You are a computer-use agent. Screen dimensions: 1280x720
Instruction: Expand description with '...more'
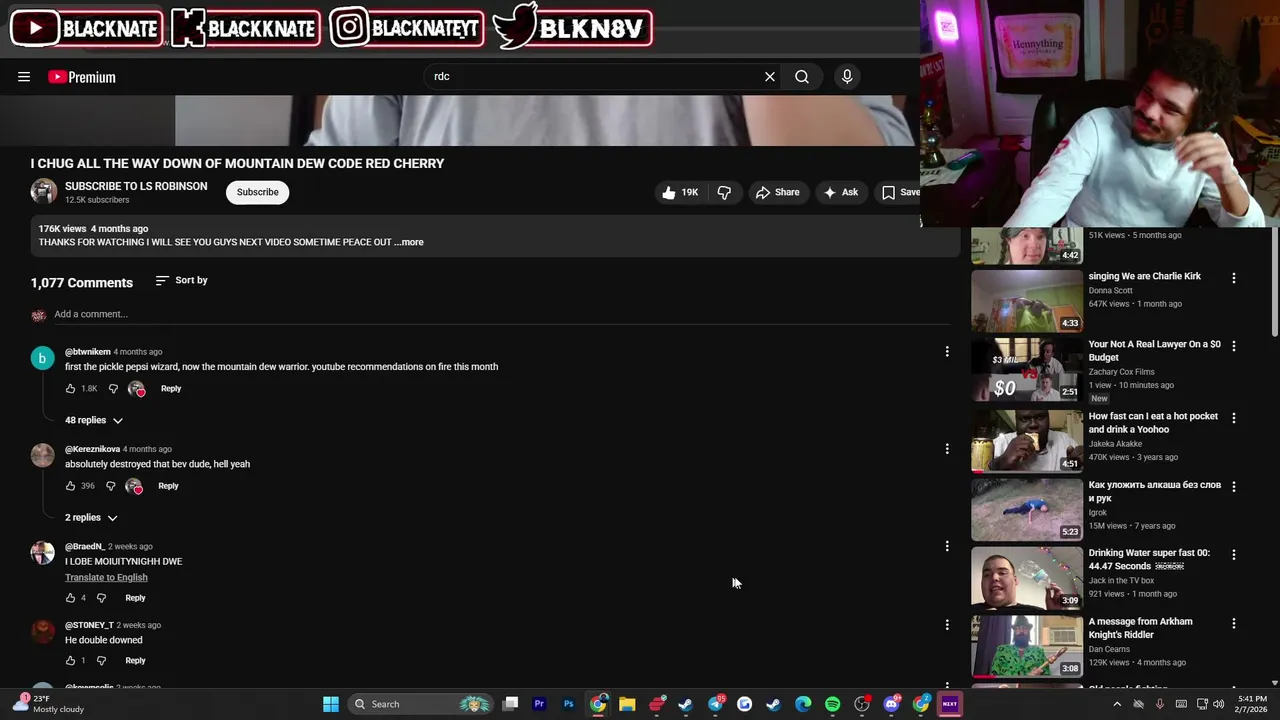[409, 242]
